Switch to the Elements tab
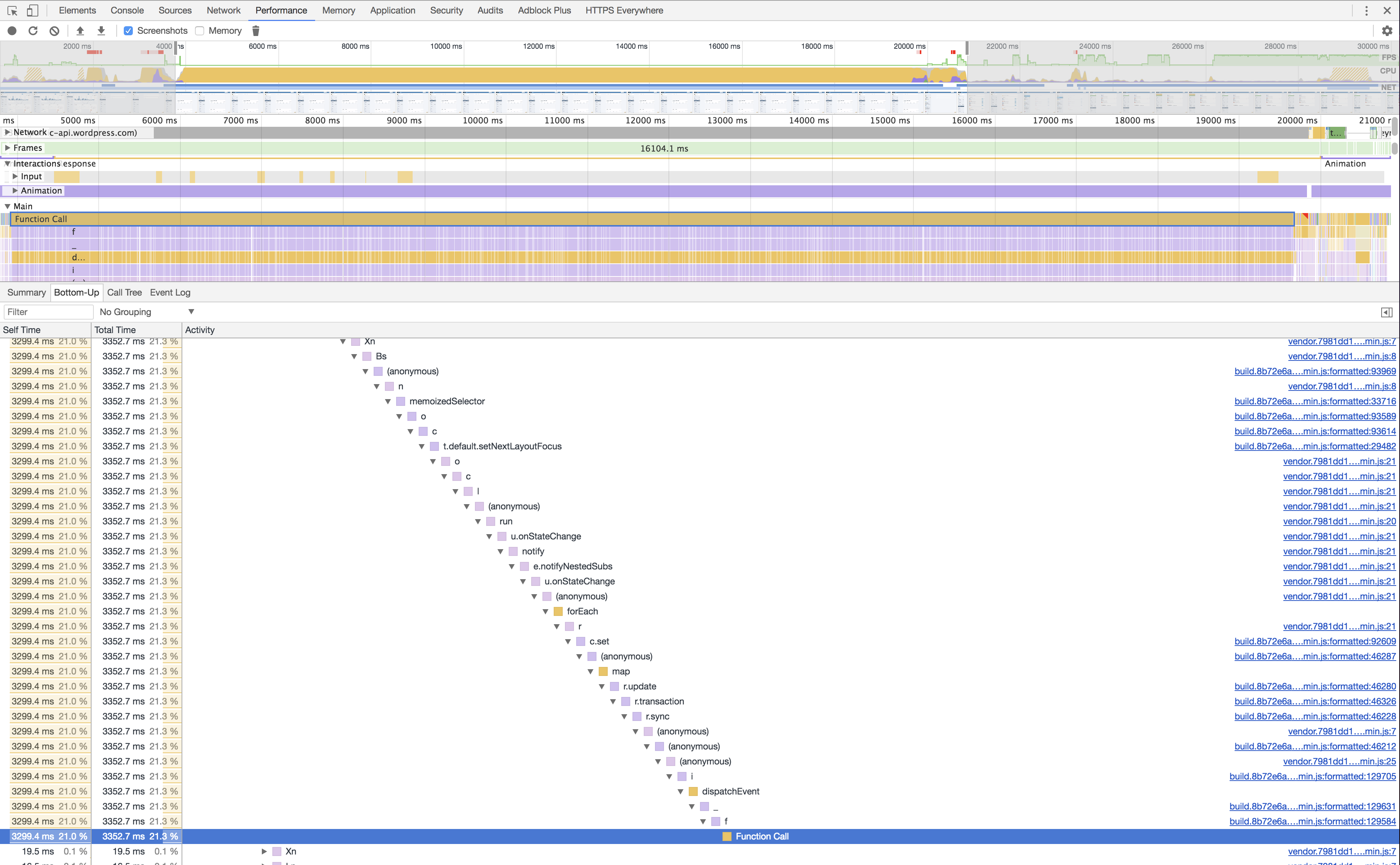The image size is (1400, 865). click(x=77, y=10)
